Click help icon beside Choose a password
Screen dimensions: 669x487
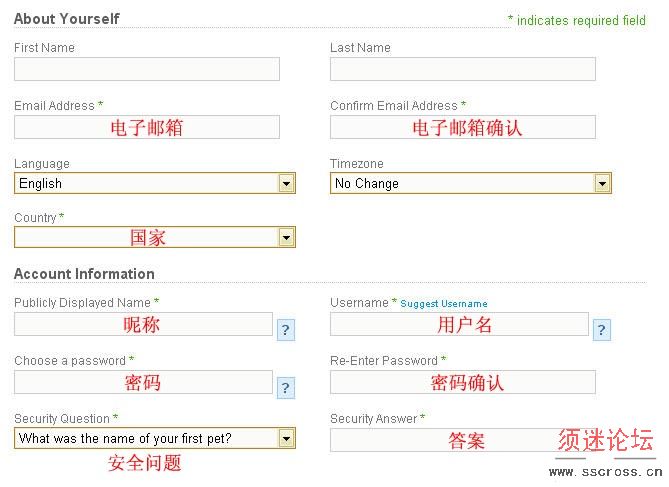(x=286, y=388)
